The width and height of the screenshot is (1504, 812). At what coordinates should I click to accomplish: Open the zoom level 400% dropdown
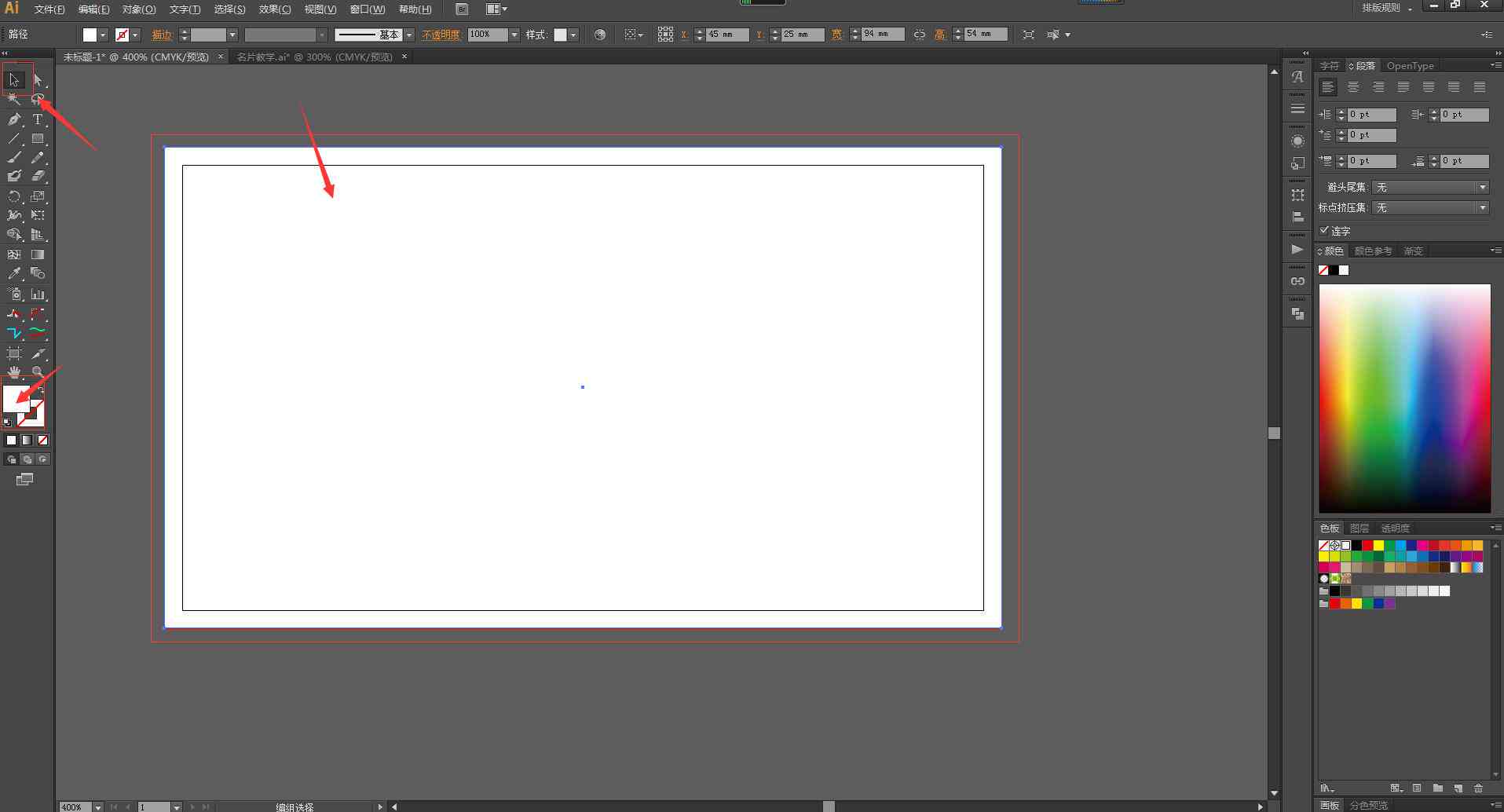tap(97, 807)
